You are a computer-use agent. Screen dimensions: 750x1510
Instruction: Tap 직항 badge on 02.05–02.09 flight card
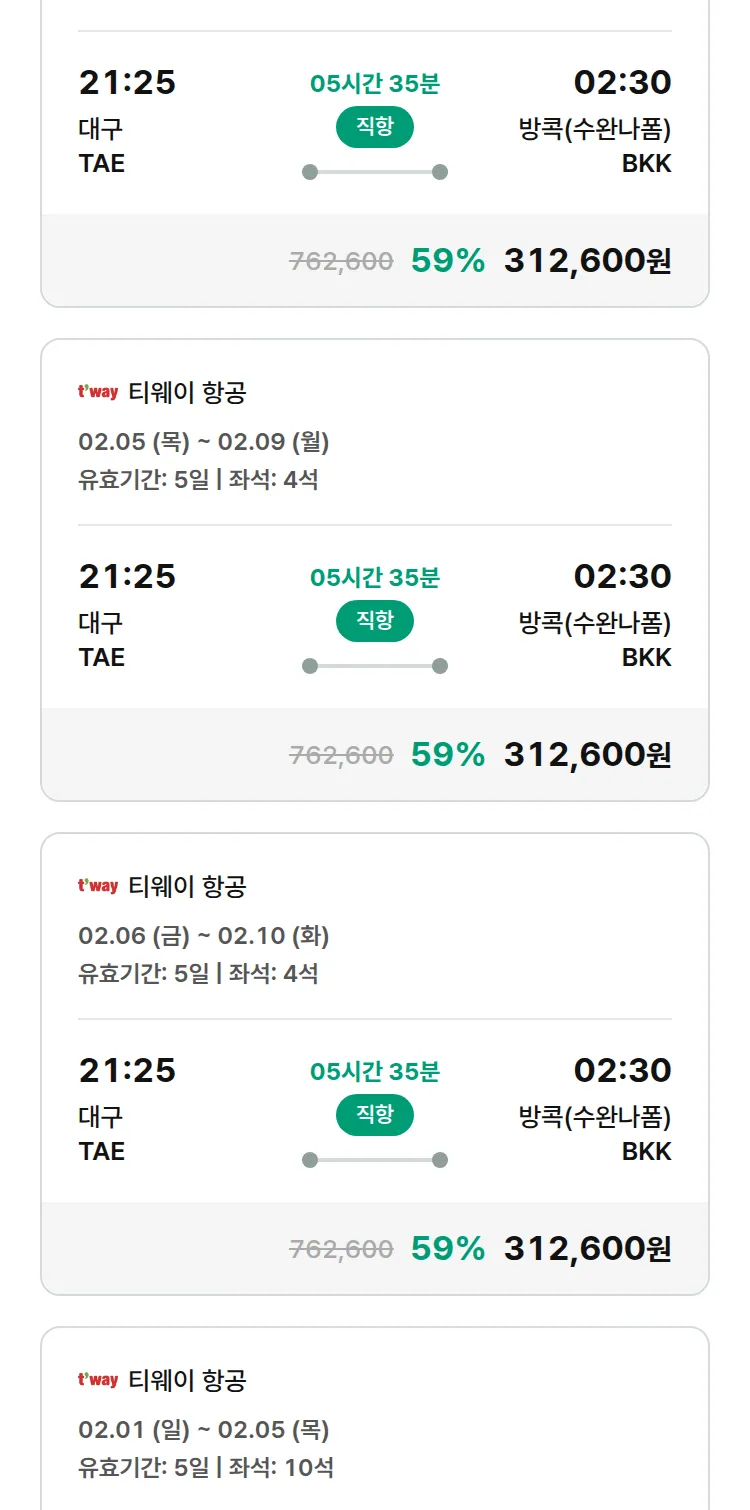coord(375,621)
